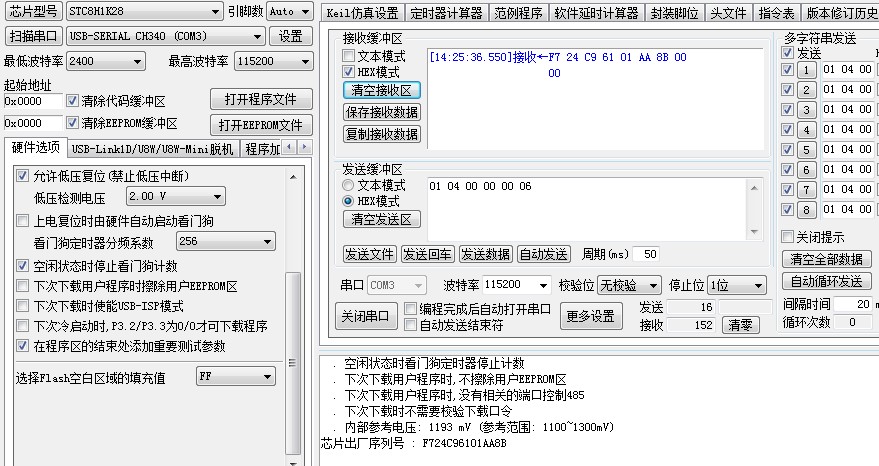Toggle 上电复位时由硬件自动启动看门狗 checkbox
Image resolution: width=879 pixels, height=466 pixels.
tap(22, 220)
